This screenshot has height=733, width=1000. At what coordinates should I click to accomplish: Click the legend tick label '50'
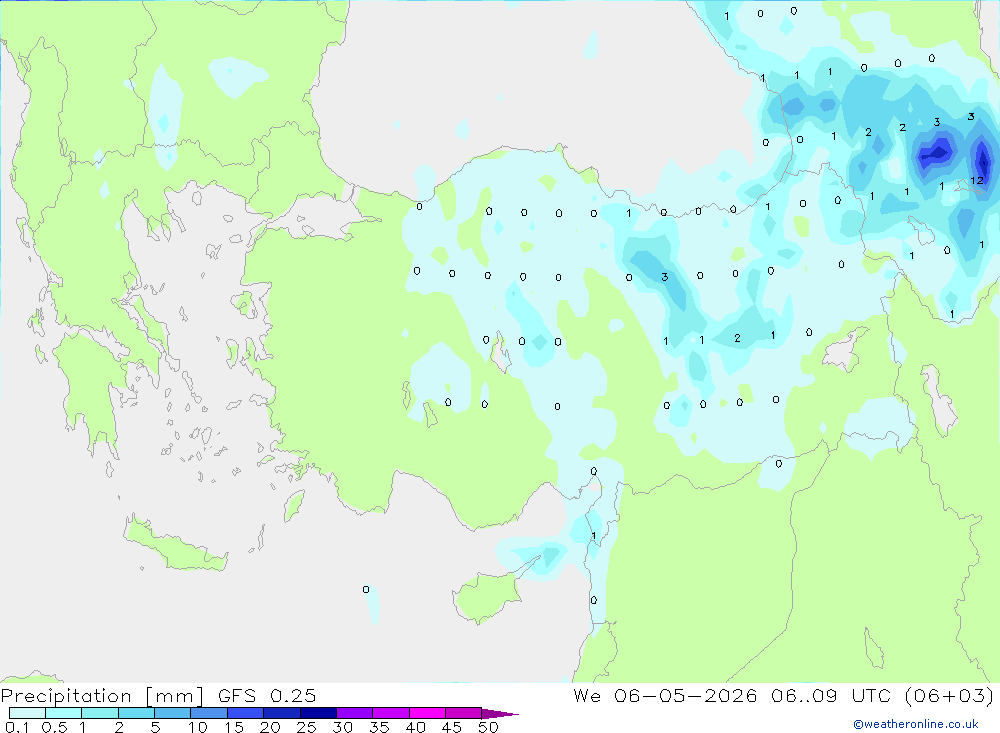(x=488, y=727)
